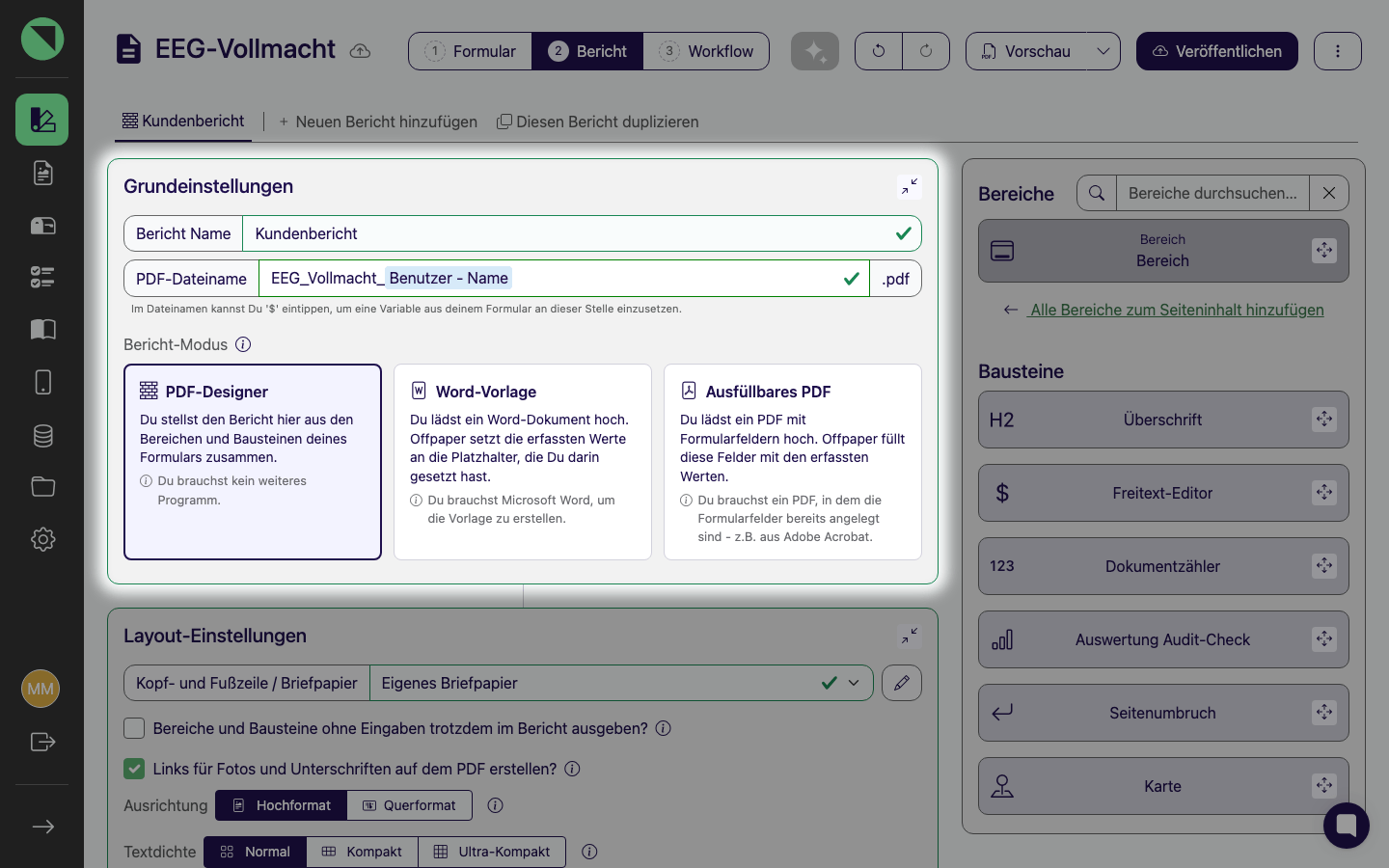Select Word-Vorlage report mode
Viewport: 1389px width, 868px height.
(x=523, y=462)
